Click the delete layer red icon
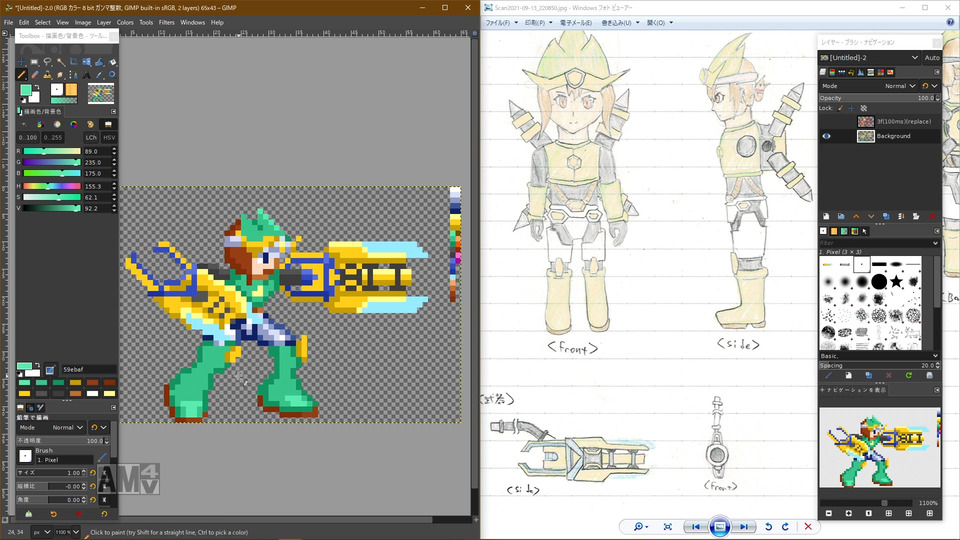The height and width of the screenshot is (540, 960). point(932,216)
